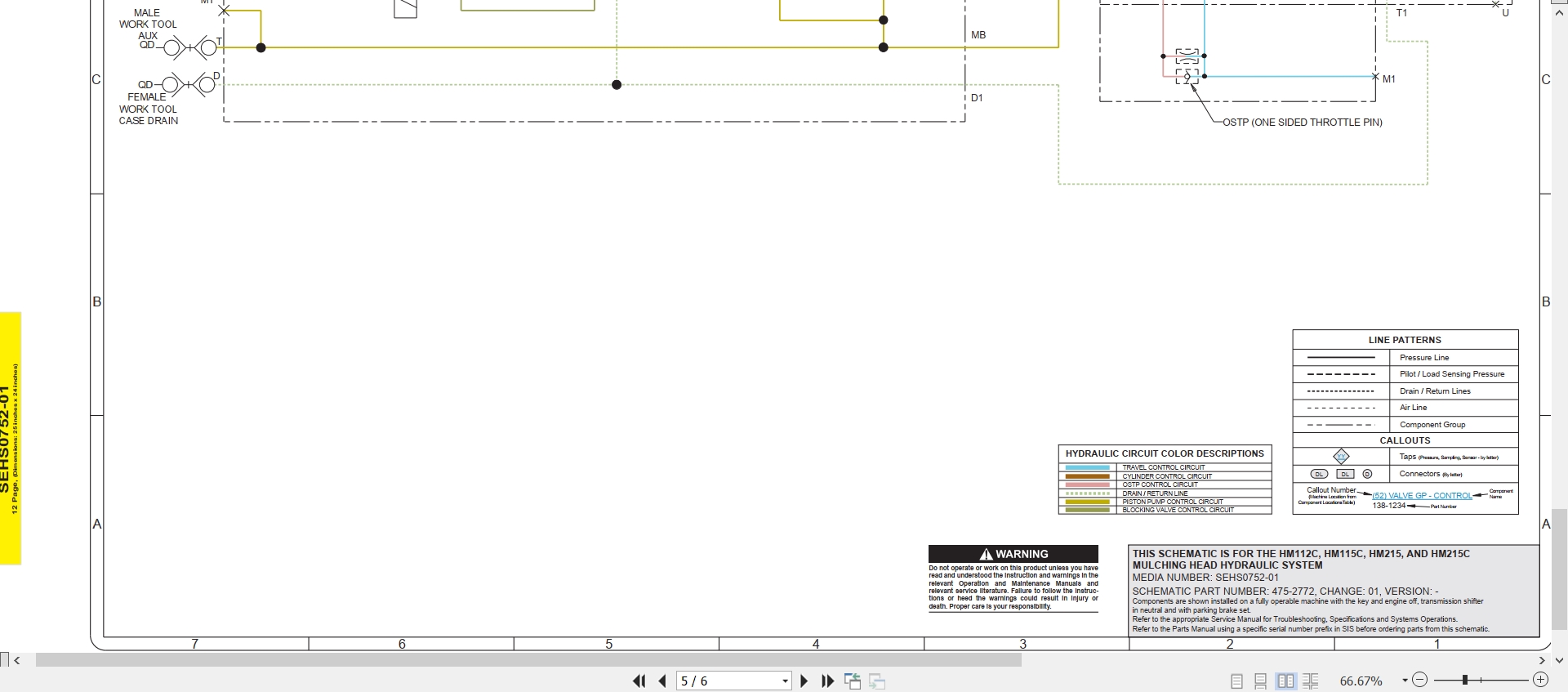Screen dimensions: 1568x692
Task: Select single page view layout
Action: click(x=1236, y=681)
